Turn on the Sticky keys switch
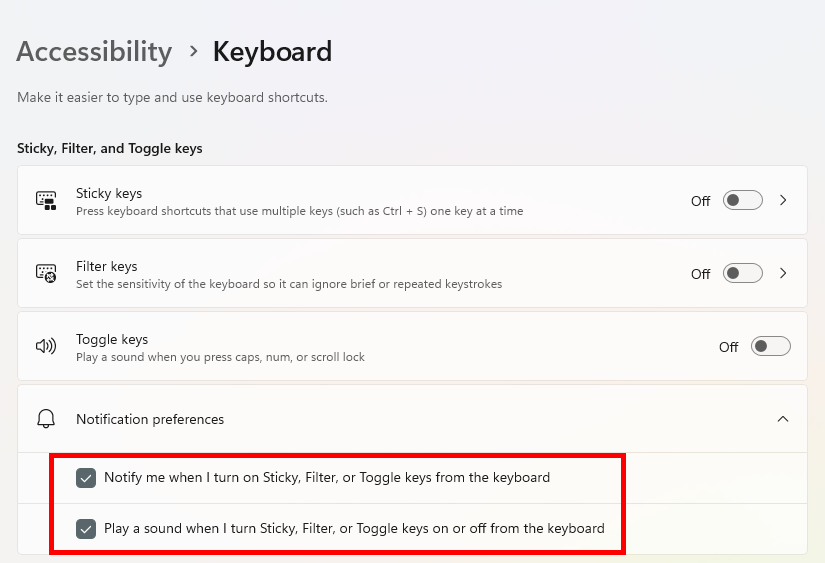825x563 pixels. click(742, 200)
